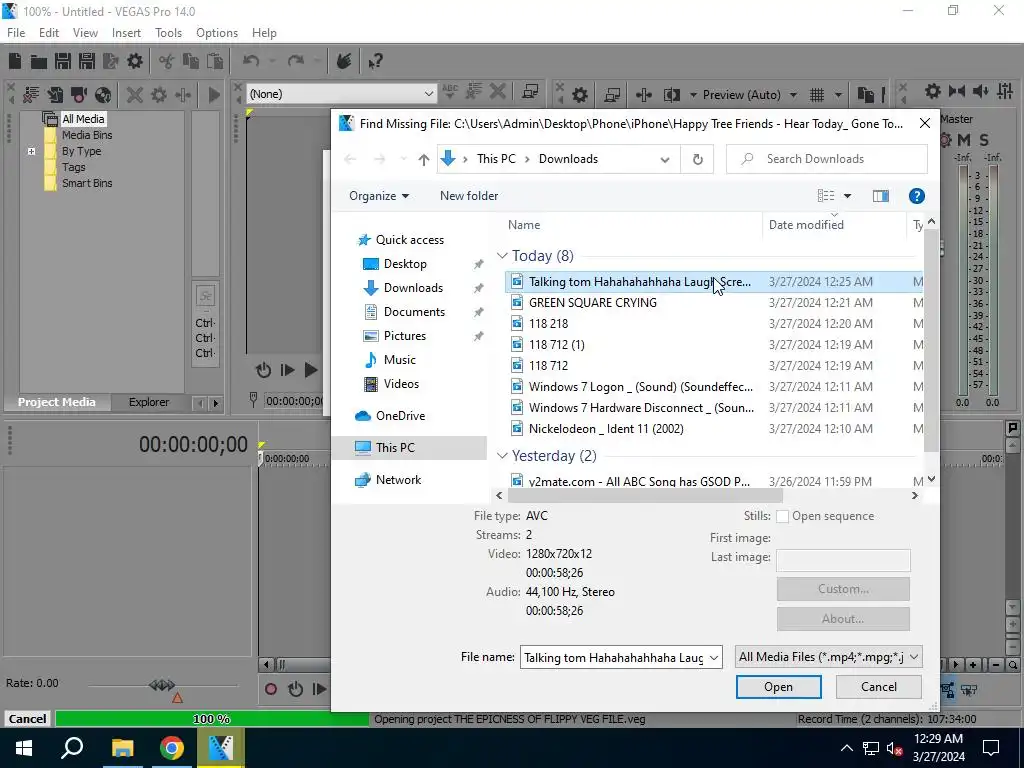Click the Search Downloads field
This screenshot has height=768, width=1024.
click(827, 159)
